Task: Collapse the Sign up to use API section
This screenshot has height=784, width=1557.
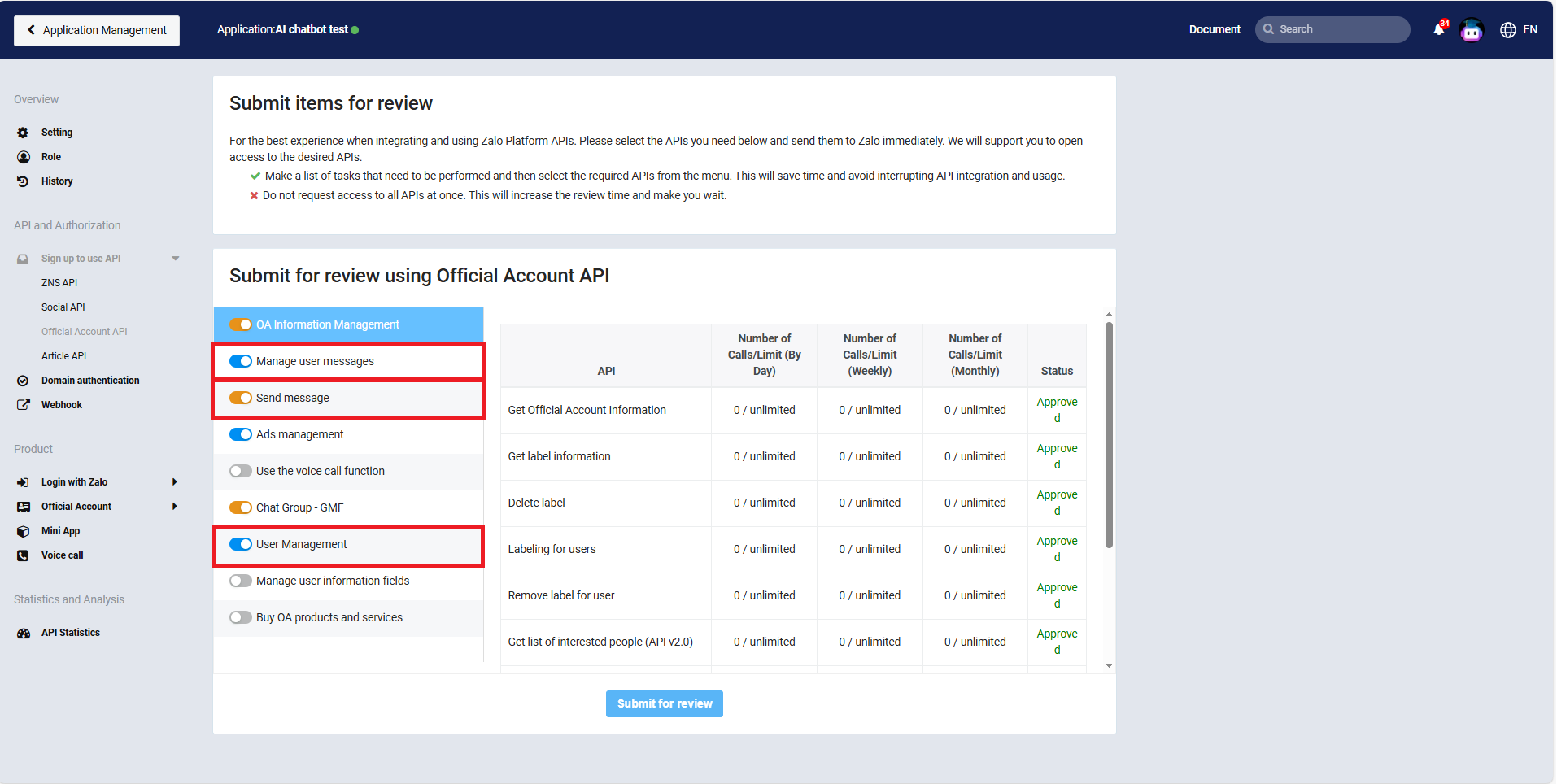Action: click(x=175, y=259)
